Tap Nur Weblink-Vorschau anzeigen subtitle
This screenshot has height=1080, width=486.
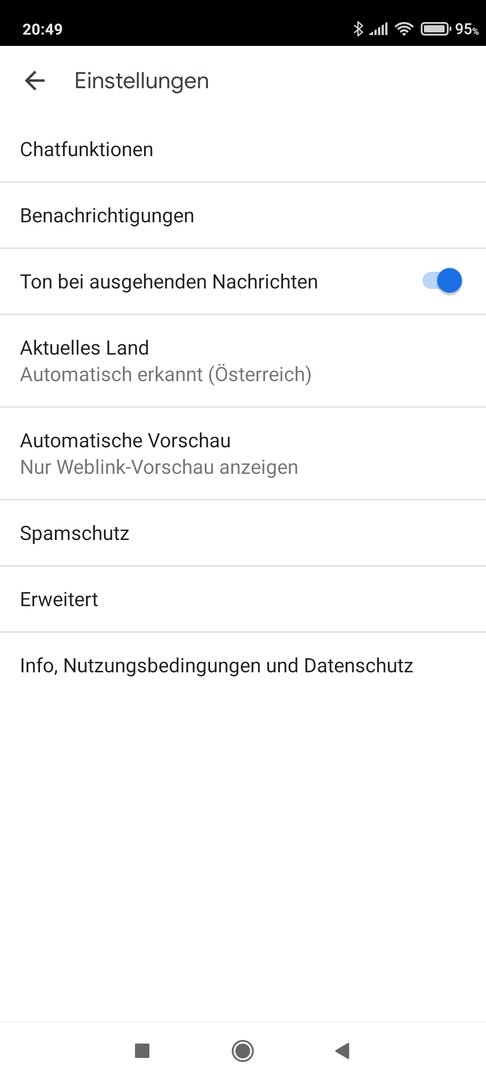coord(159,468)
